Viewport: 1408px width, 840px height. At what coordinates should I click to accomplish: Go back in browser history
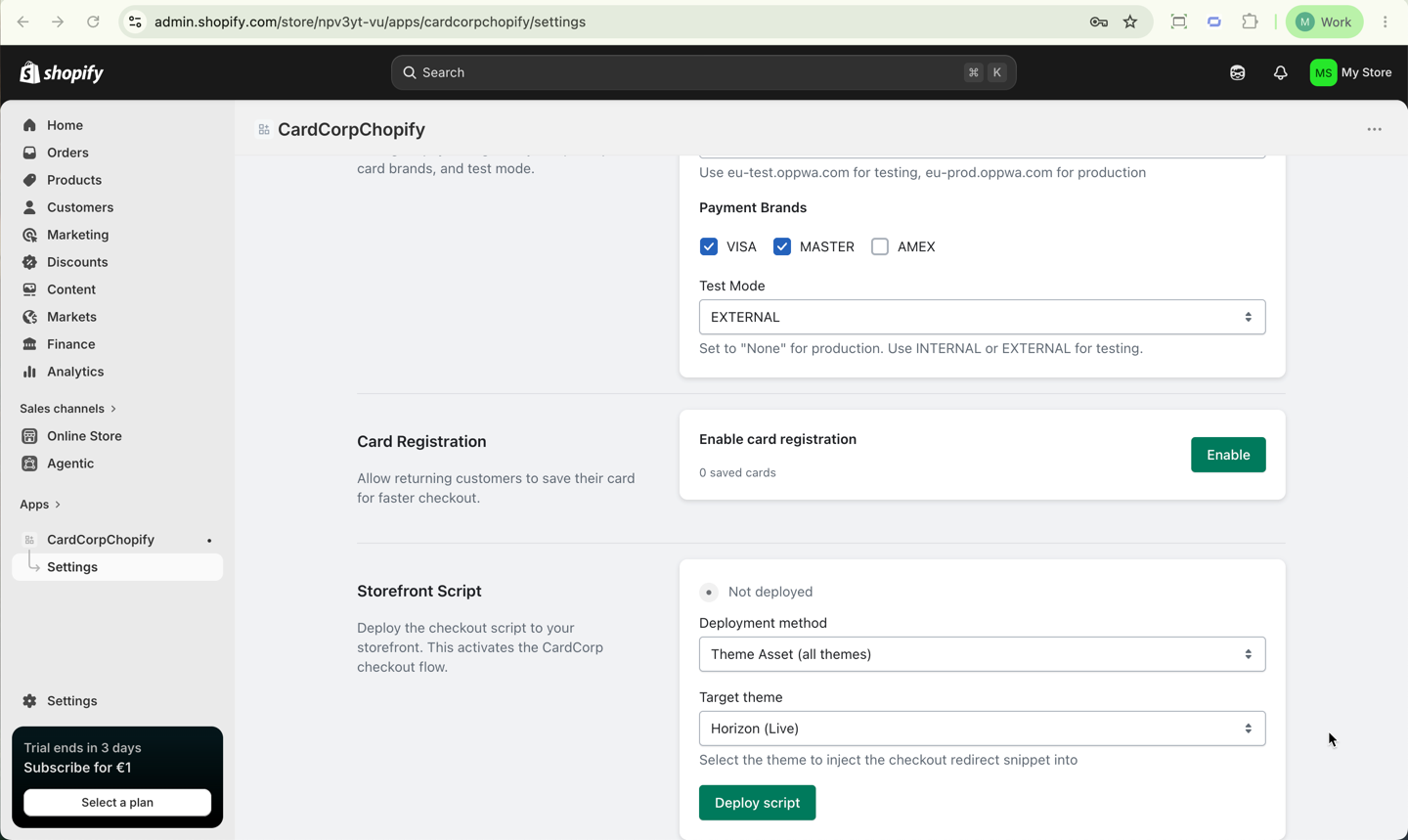click(x=22, y=22)
